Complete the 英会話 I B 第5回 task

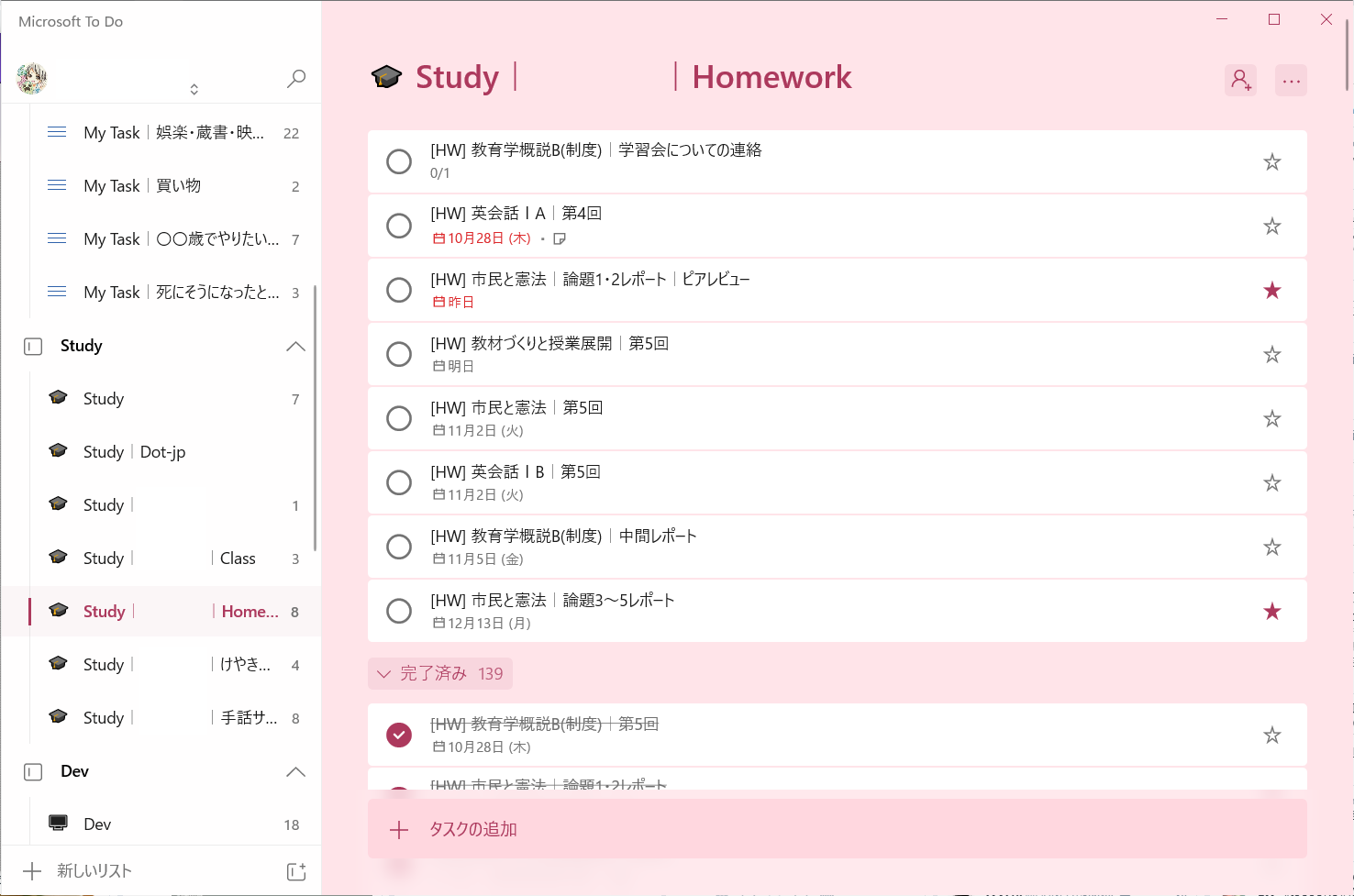click(x=399, y=482)
